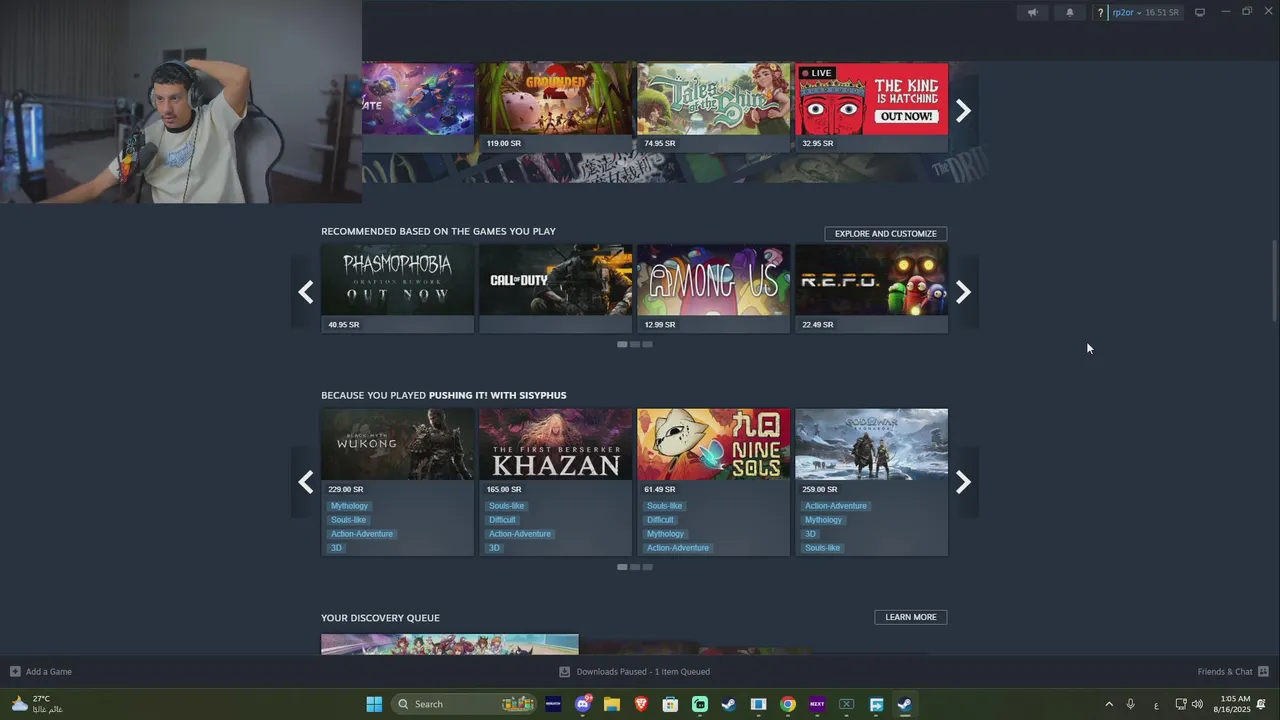Viewport: 1280px width, 720px height.
Task: Open the R.E.P.O. game thumbnail
Action: click(871, 280)
